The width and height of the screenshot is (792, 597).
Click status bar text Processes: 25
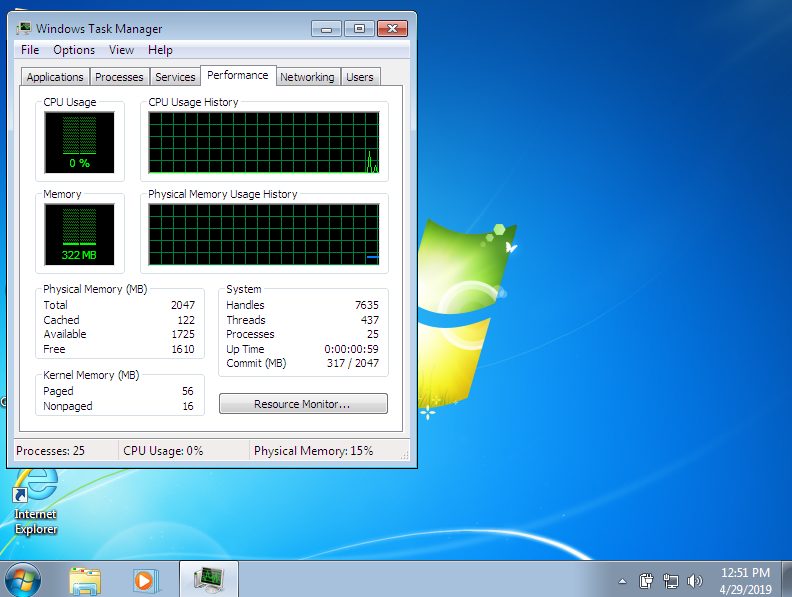pyautogui.click(x=51, y=451)
